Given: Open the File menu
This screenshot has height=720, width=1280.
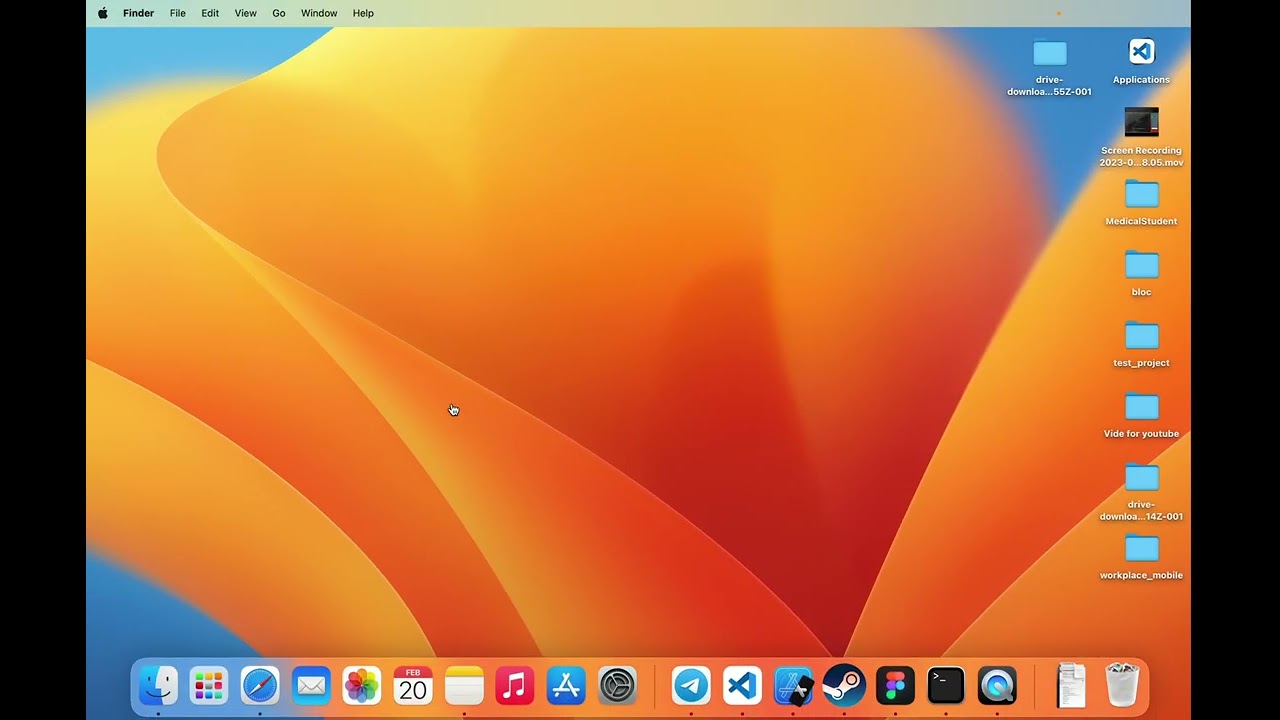Looking at the screenshot, I should pos(177,13).
